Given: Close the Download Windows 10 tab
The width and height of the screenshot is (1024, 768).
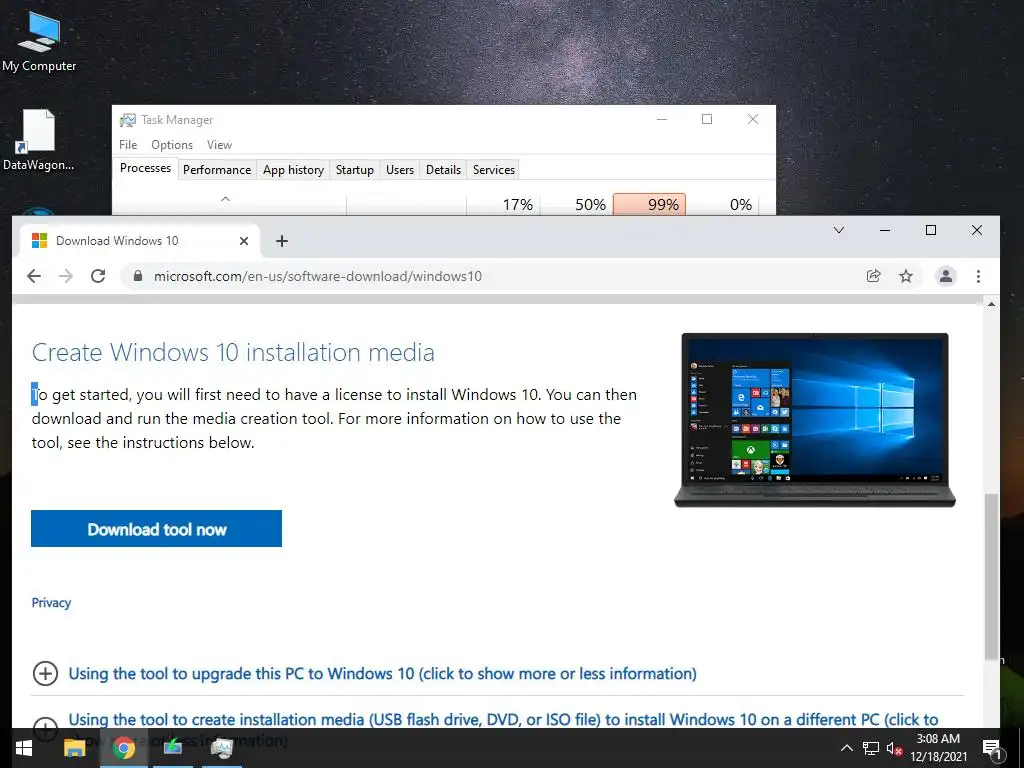Looking at the screenshot, I should click(244, 241).
